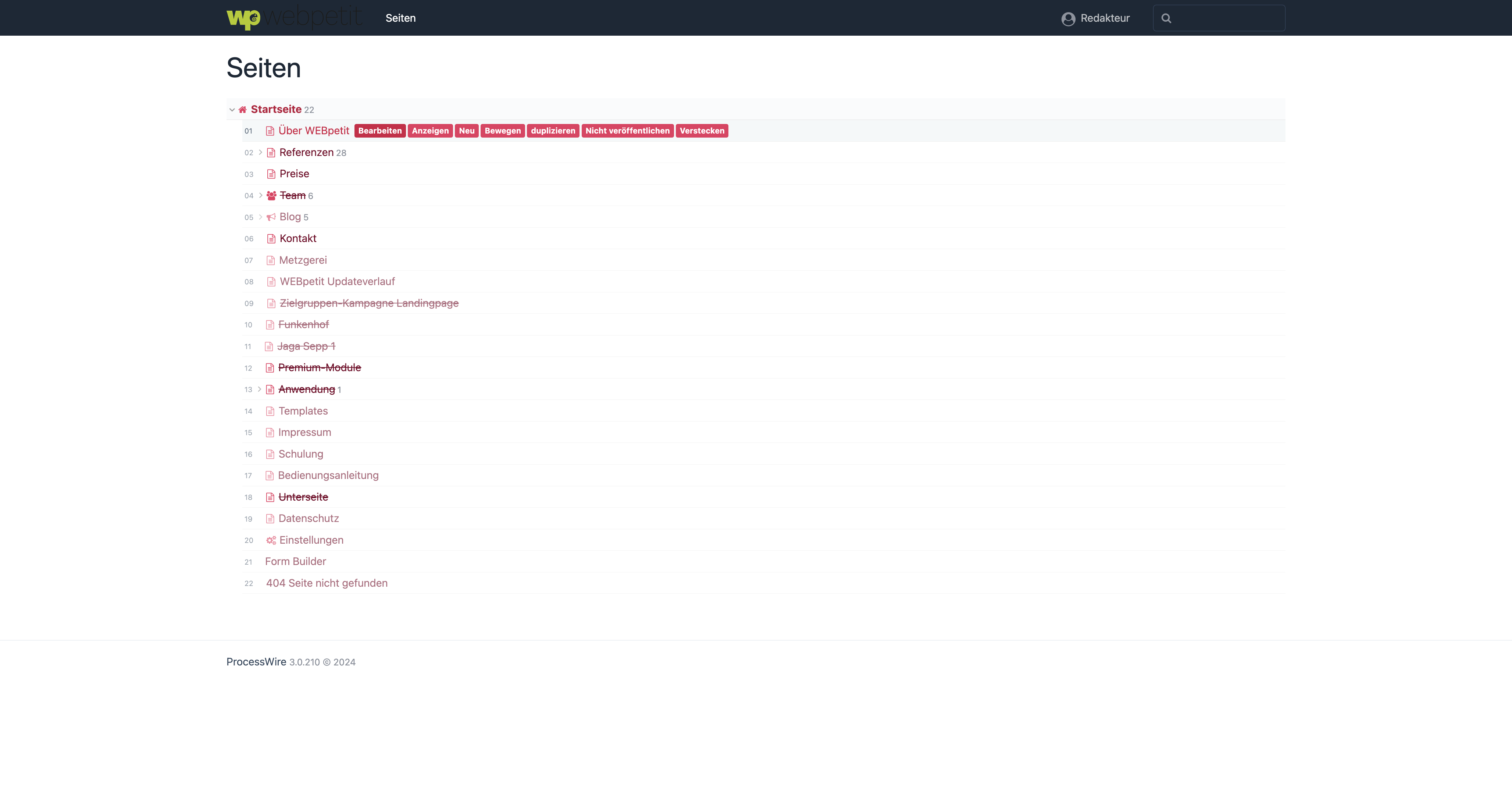The width and height of the screenshot is (1512, 810).
Task: Select the Referenzen page row
Action: point(764,153)
